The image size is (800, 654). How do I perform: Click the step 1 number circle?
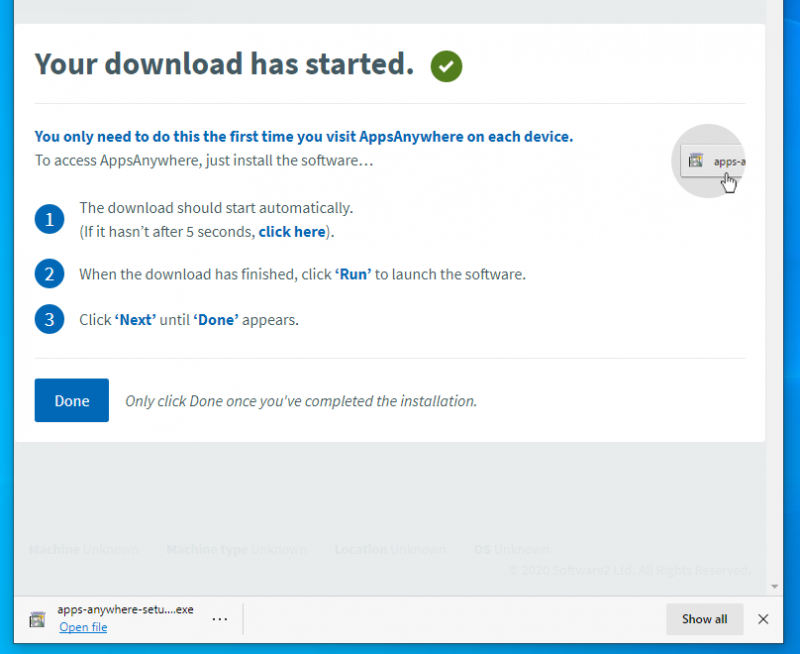click(49, 220)
